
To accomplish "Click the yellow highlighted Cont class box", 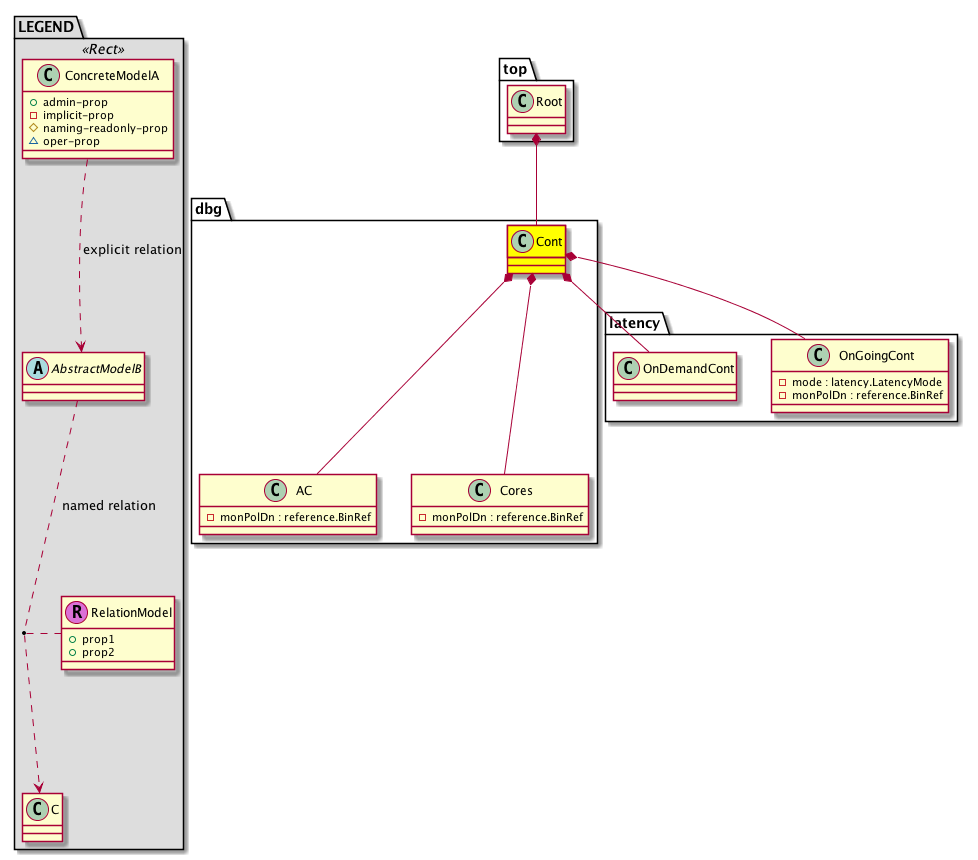I will point(537,249).
